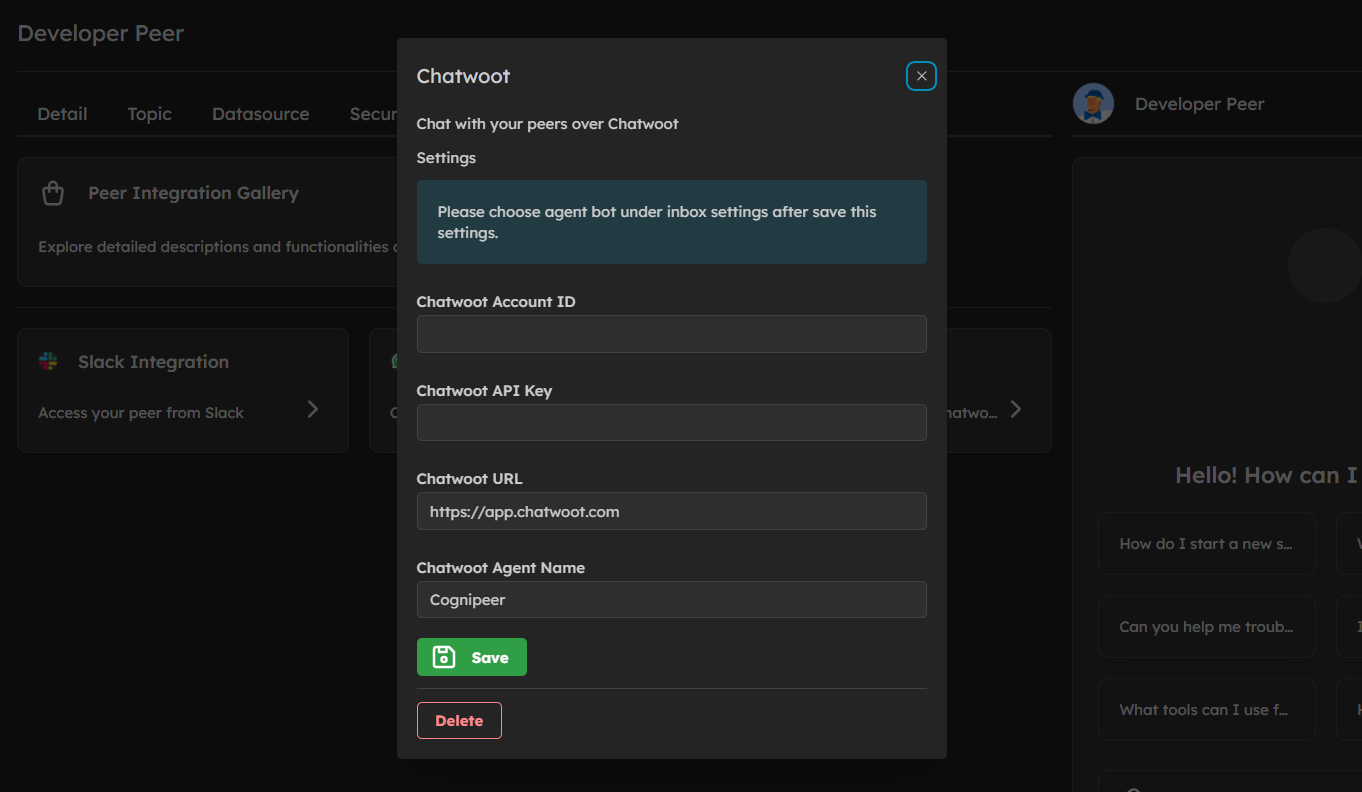Image resolution: width=1362 pixels, height=792 pixels.
Task: Click the 'Chatwoot' dialog title
Action: (463, 76)
